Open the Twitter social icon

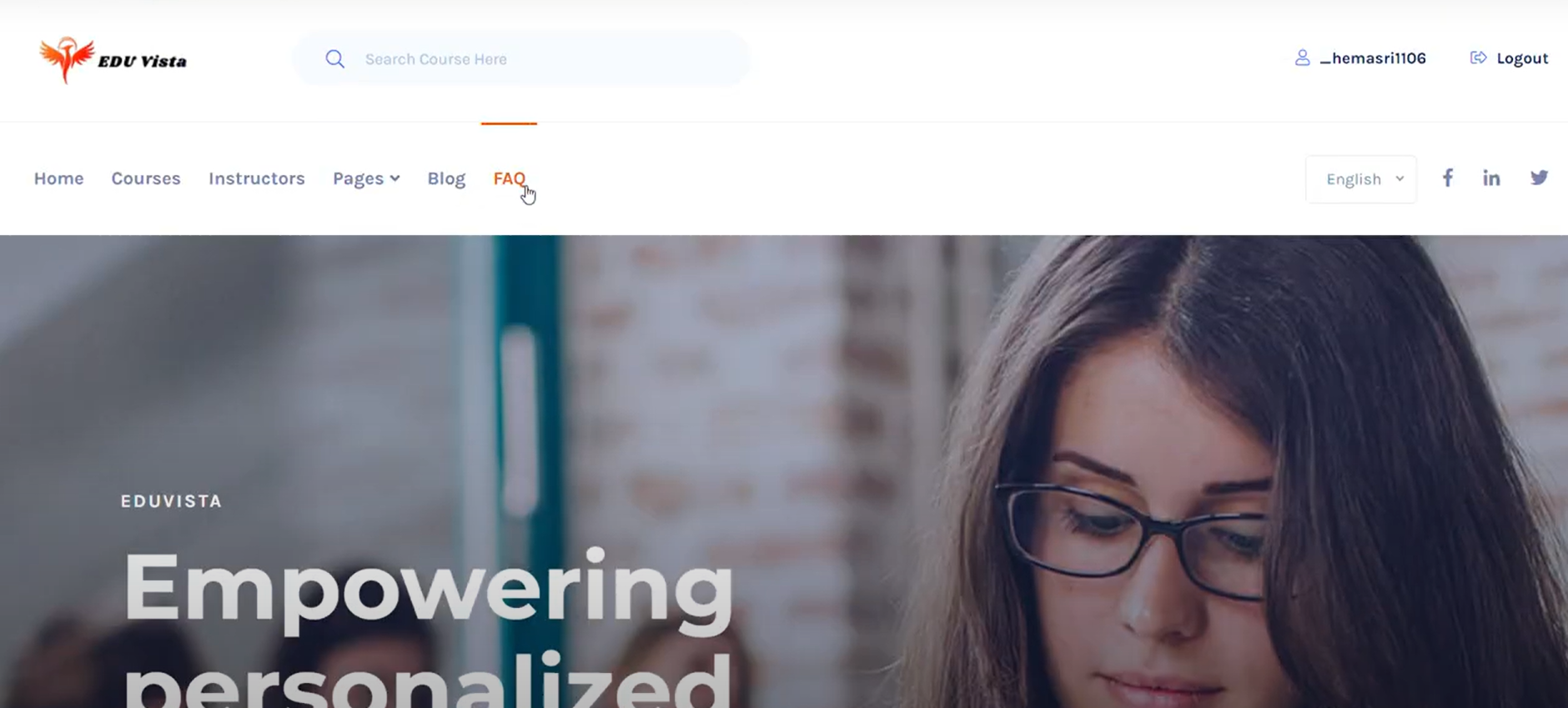click(1539, 178)
